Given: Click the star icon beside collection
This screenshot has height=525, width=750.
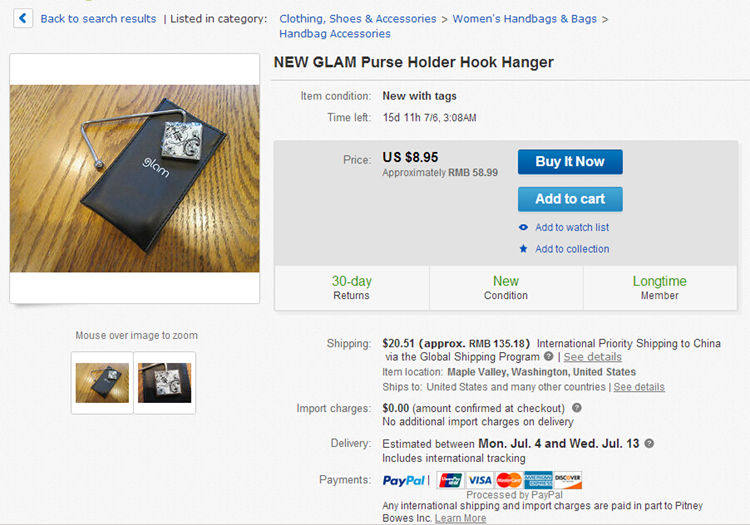Looking at the screenshot, I should point(523,249).
